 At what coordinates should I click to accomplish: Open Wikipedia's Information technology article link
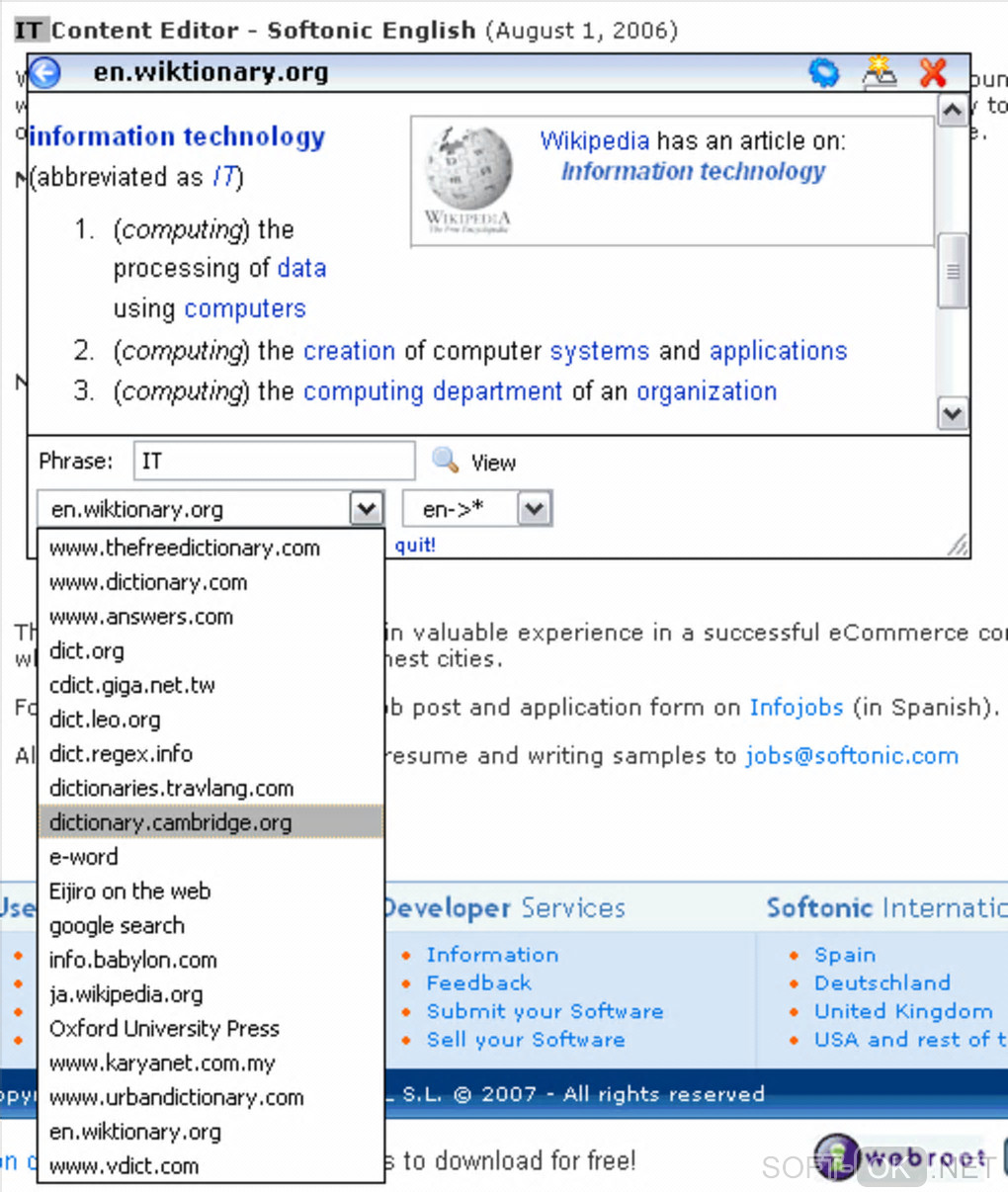tap(693, 171)
